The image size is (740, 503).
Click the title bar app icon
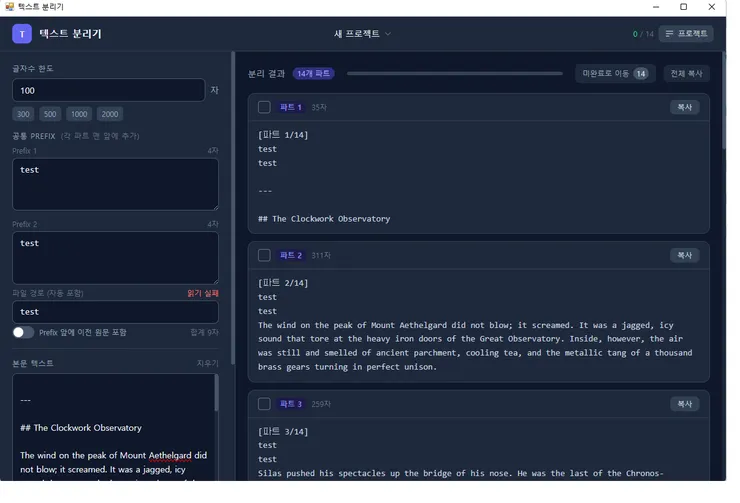point(9,7)
